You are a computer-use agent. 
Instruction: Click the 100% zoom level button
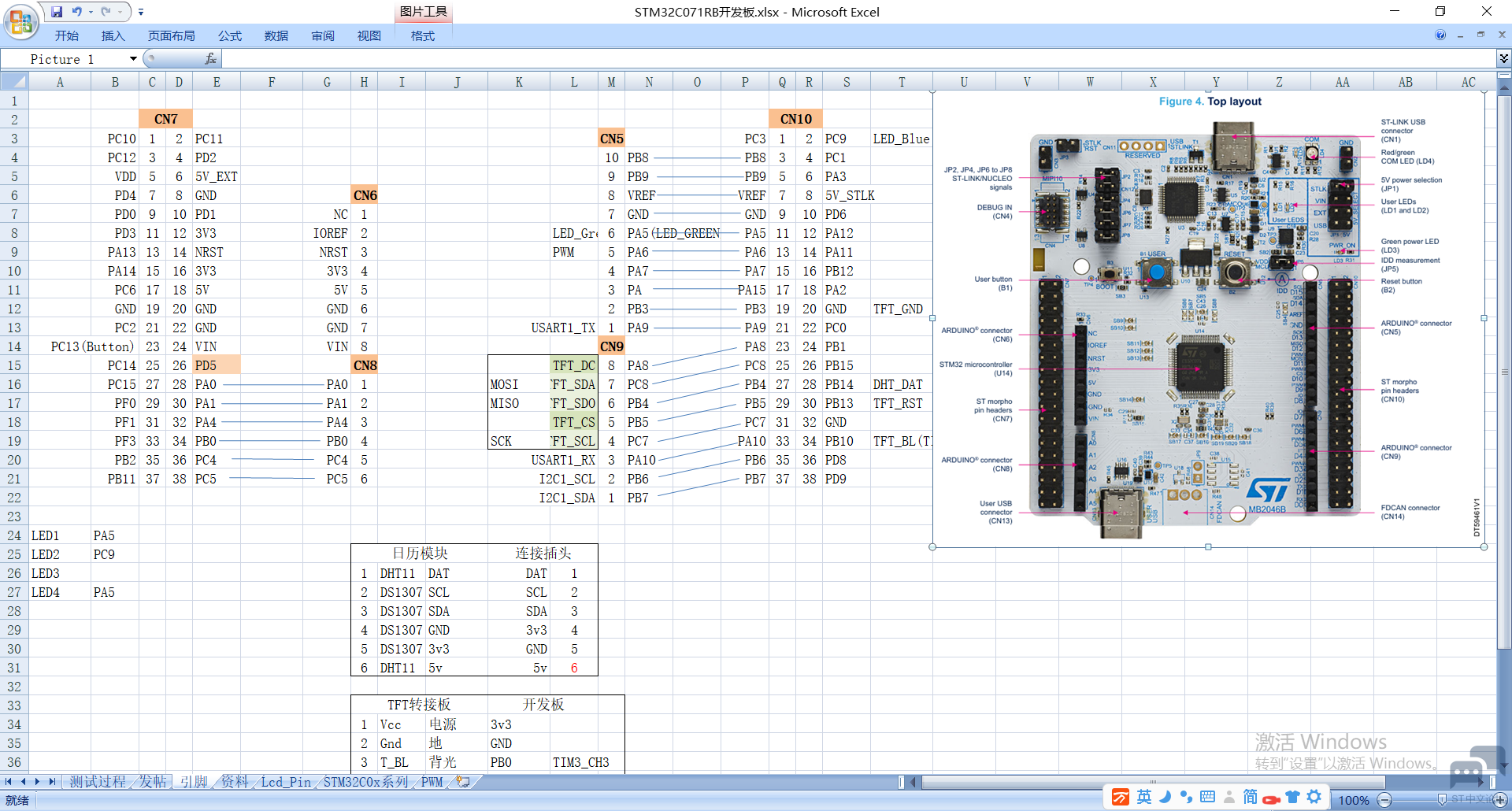1354,800
